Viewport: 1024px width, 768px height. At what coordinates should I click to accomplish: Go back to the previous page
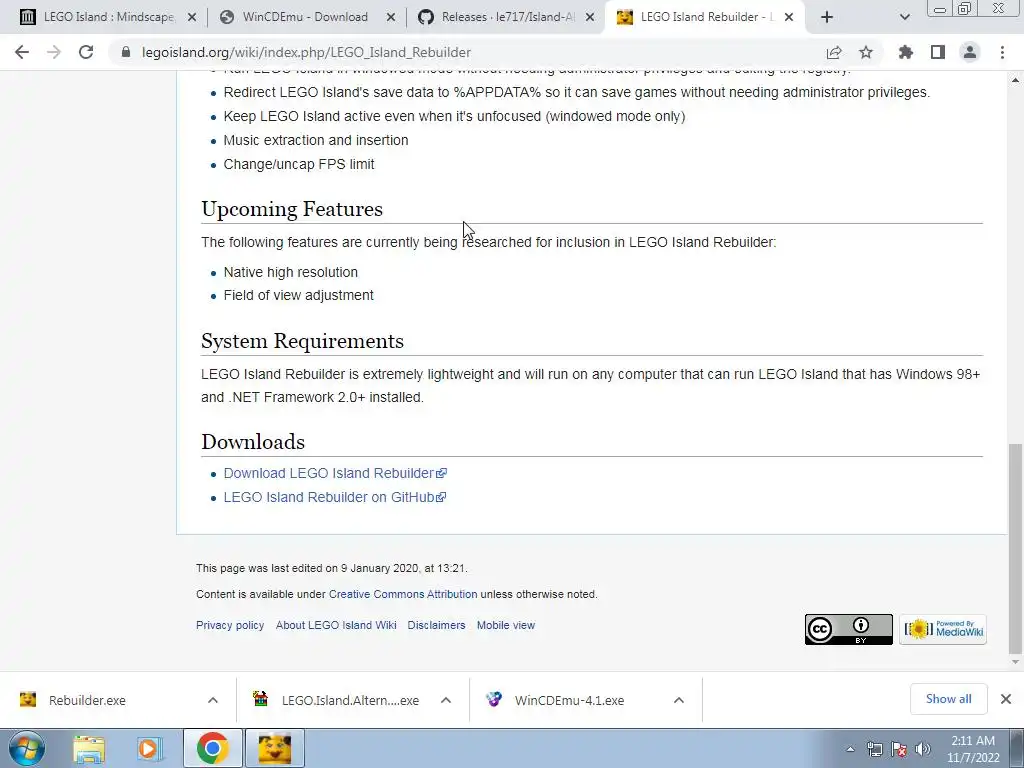click(22, 52)
